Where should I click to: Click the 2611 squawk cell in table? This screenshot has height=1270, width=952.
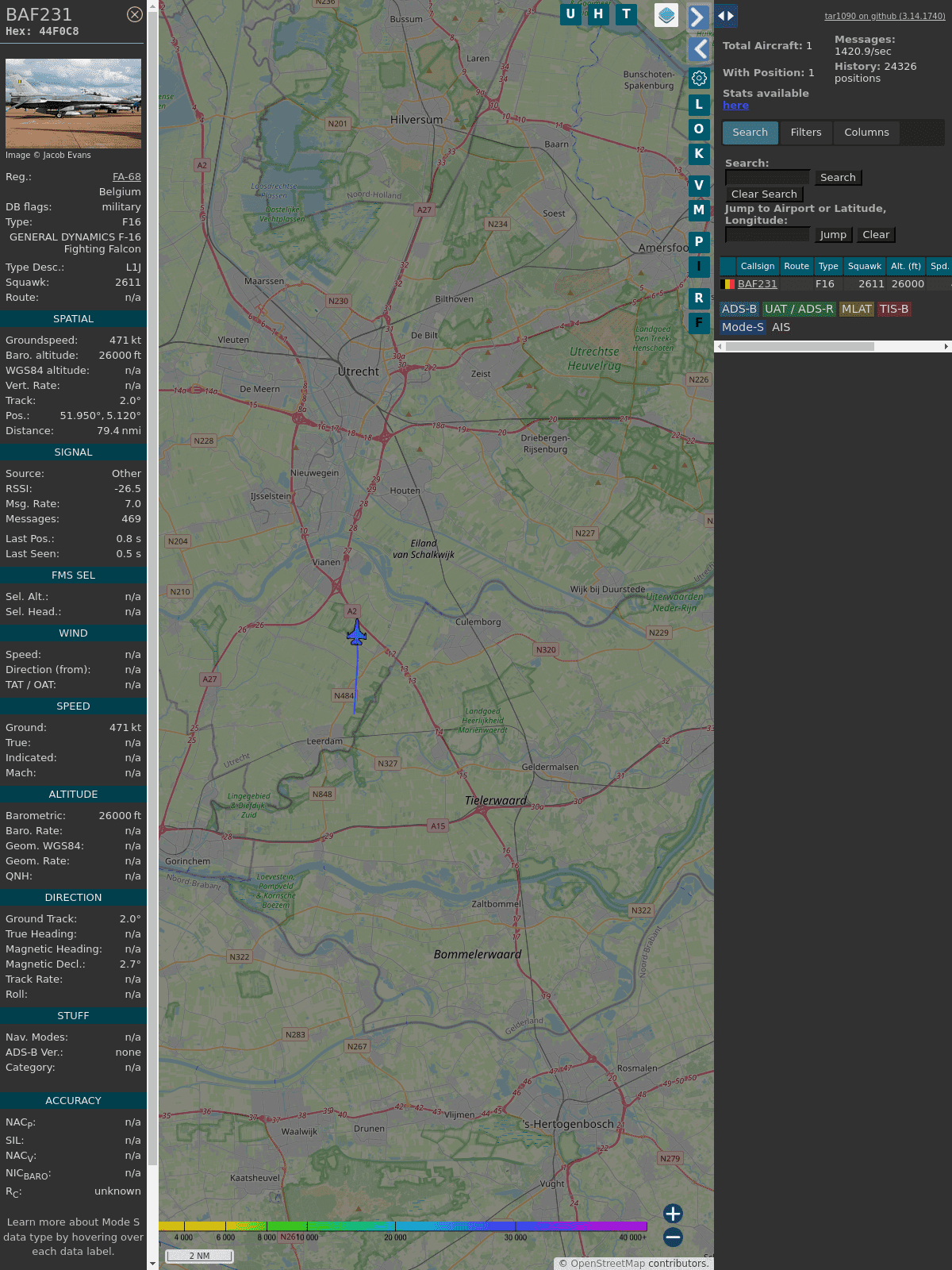(871, 284)
